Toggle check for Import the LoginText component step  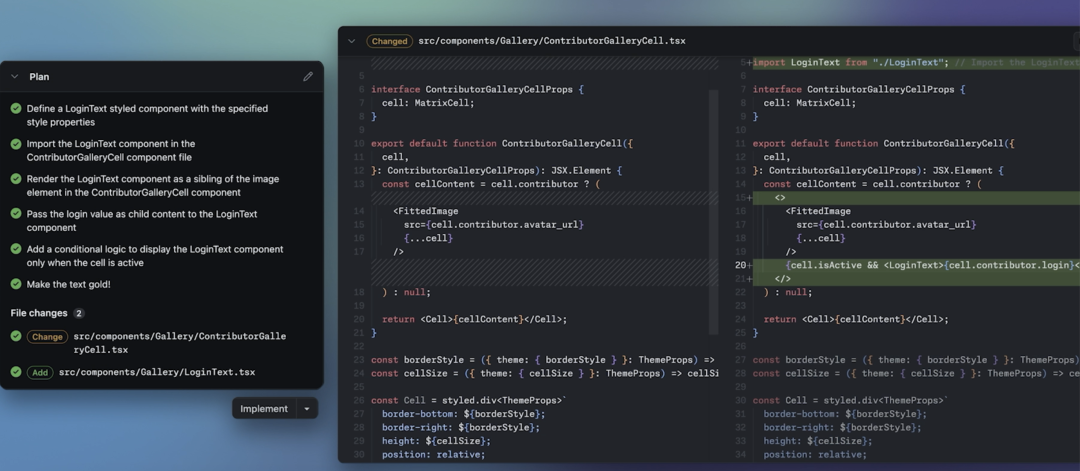tap(16, 144)
